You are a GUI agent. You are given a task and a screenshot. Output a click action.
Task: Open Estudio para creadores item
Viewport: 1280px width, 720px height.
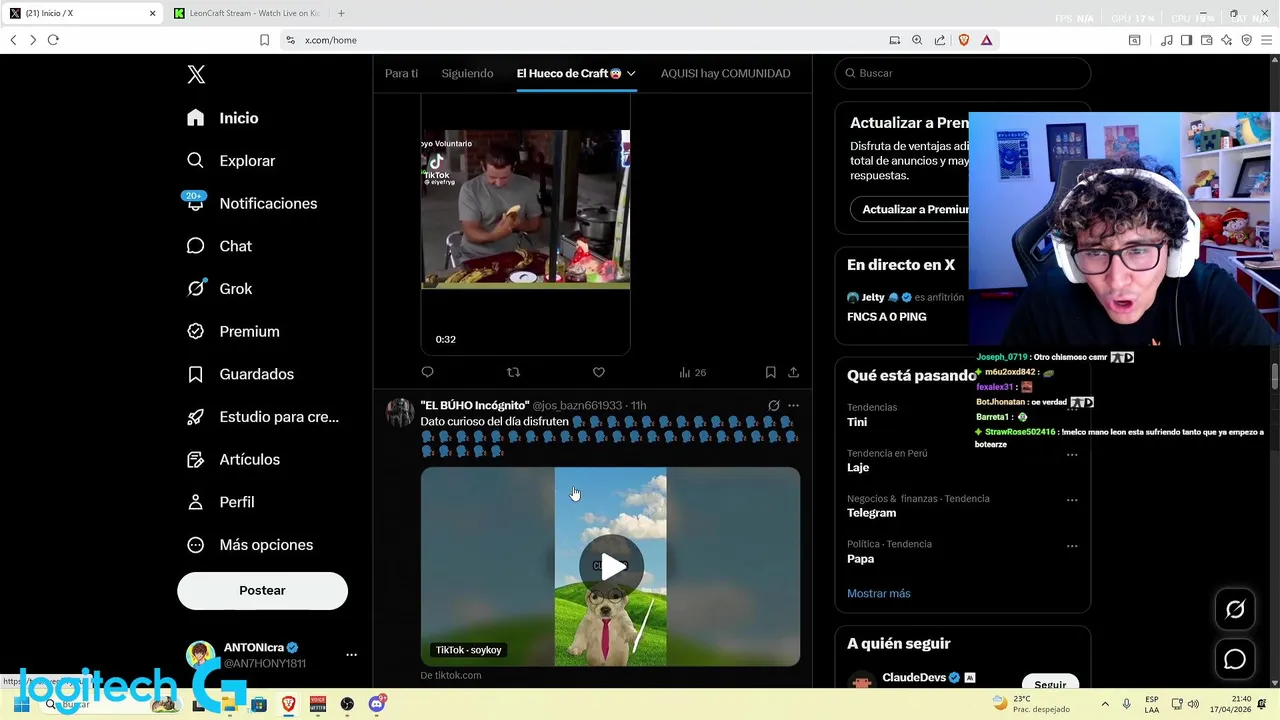(x=263, y=417)
